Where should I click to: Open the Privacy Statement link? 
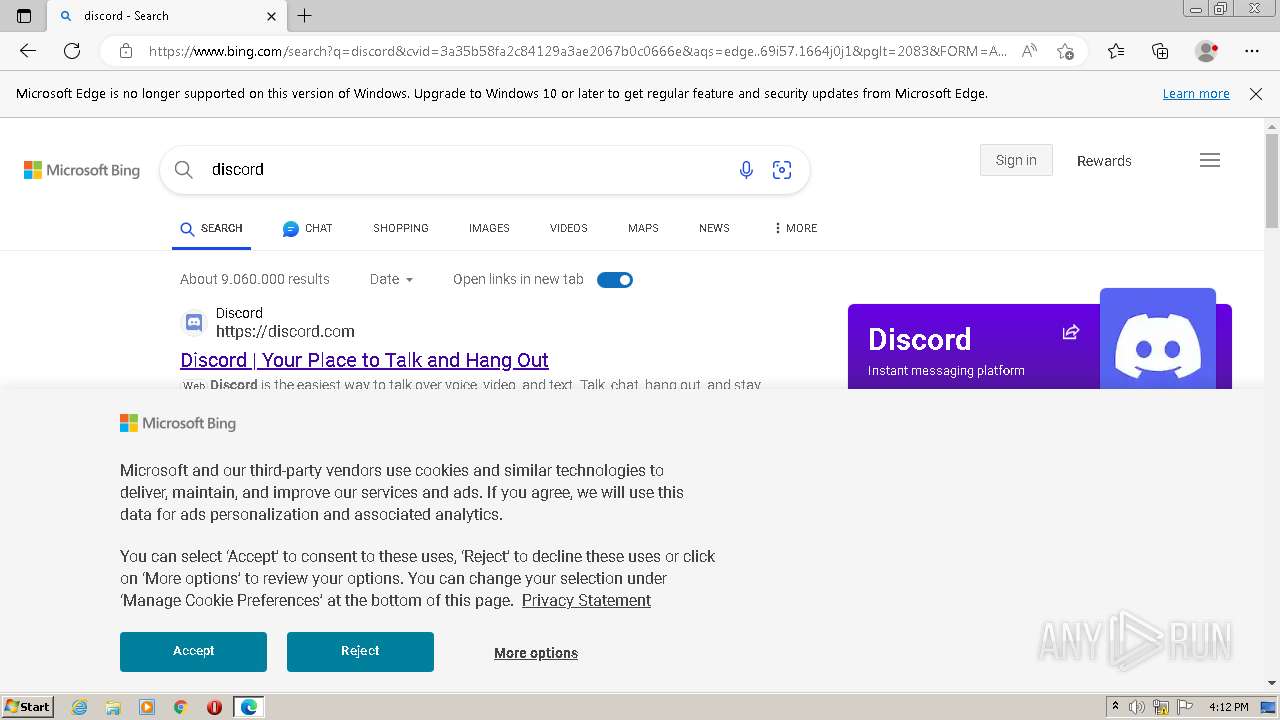click(x=586, y=600)
